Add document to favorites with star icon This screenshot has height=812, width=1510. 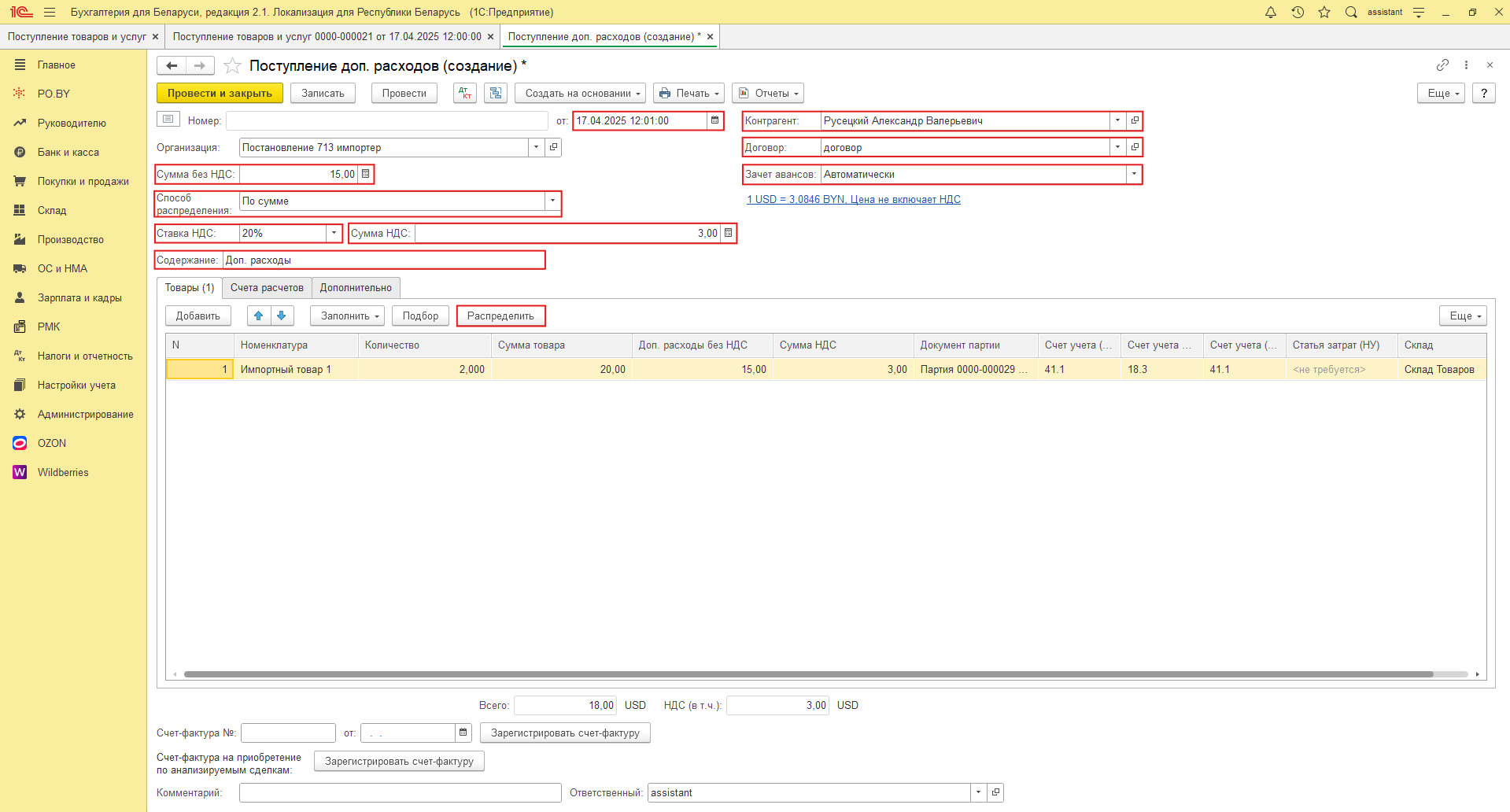(x=232, y=66)
